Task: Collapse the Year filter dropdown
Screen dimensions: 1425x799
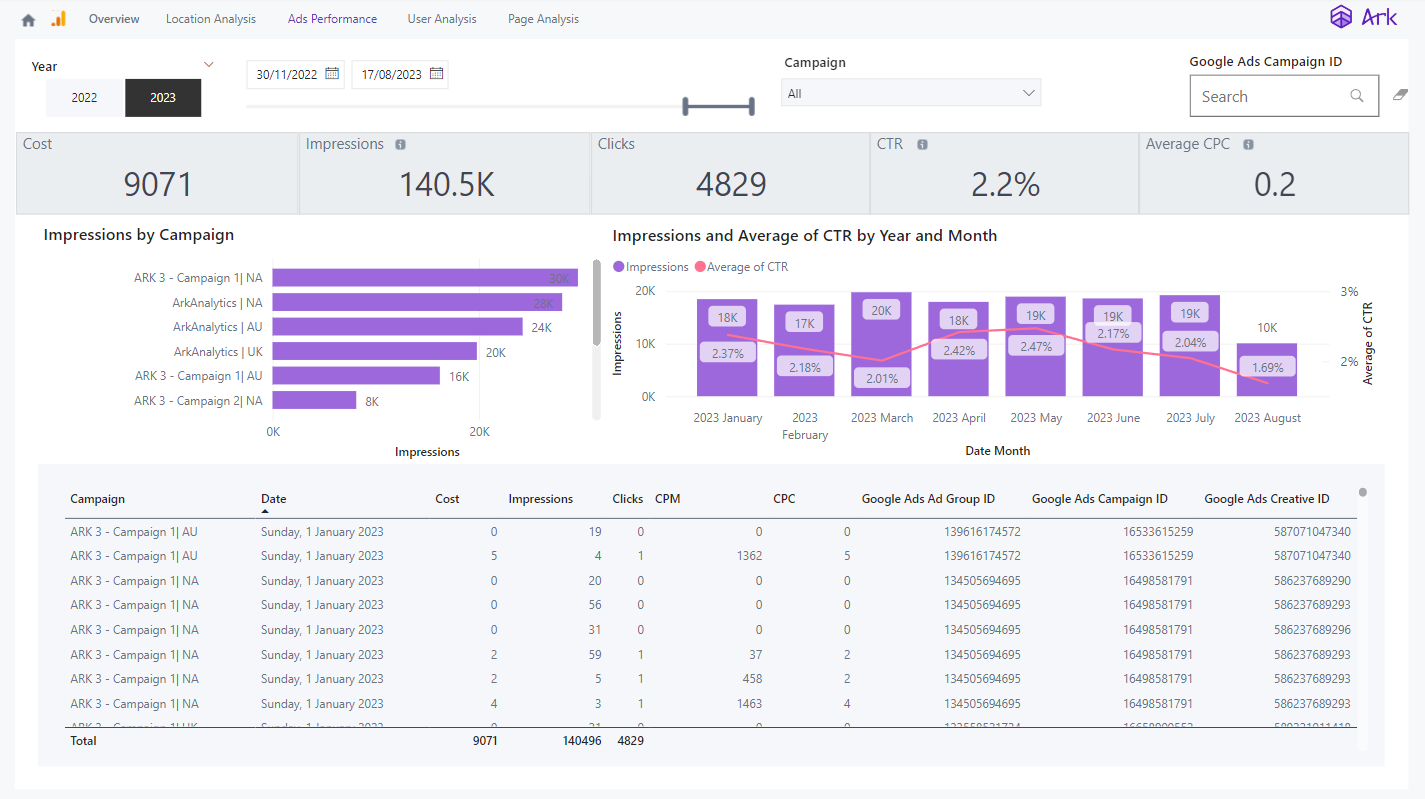Action: tap(209, 63)
